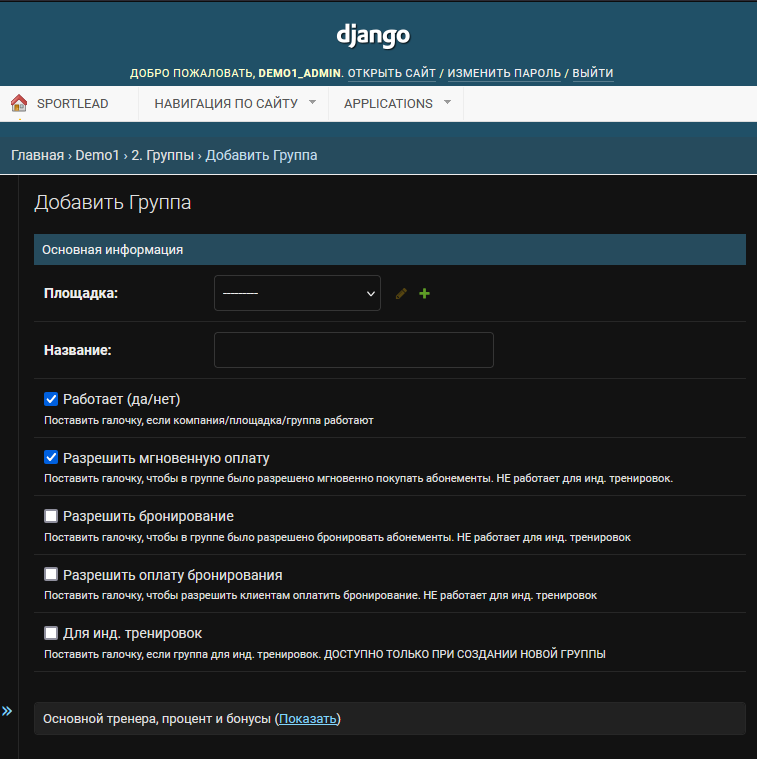Check Для инд. тренировок checkbox

[51, 633]
